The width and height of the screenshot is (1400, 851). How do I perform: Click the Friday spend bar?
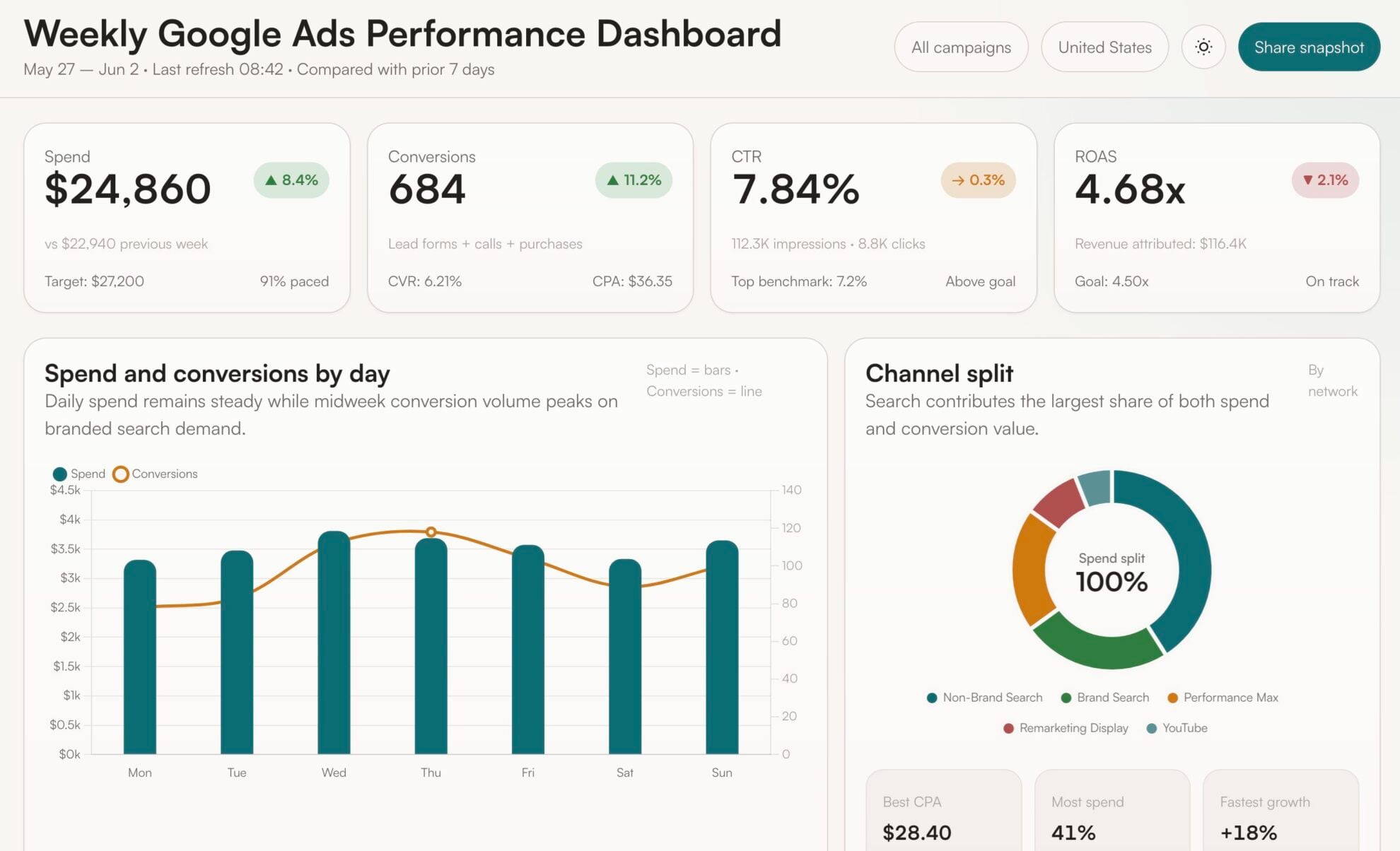point(527,650)
